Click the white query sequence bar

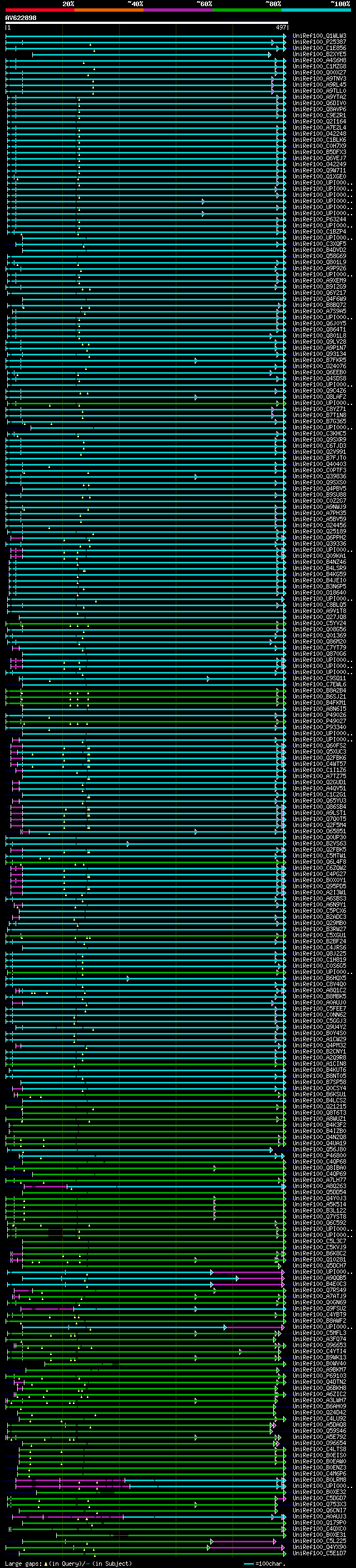click(147, 23)
